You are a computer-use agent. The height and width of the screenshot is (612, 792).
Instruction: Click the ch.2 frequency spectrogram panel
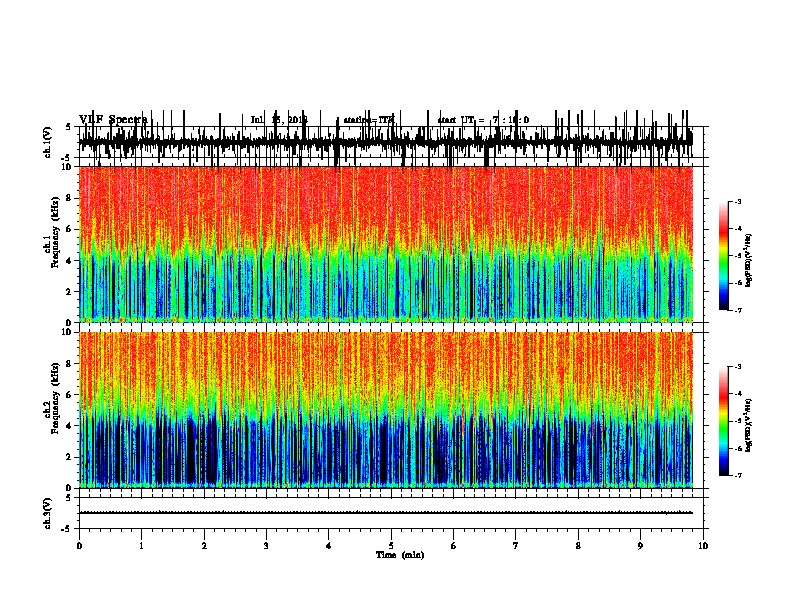tap(386, 410)
